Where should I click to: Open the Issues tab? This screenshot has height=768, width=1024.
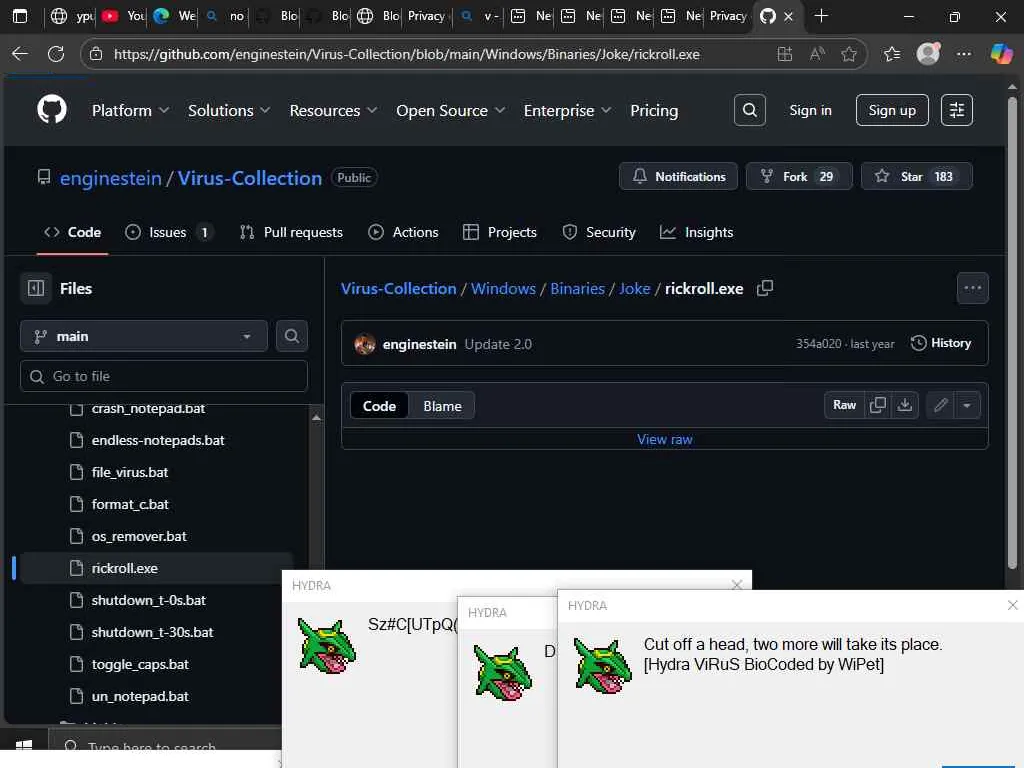click(x=168, y=232)
